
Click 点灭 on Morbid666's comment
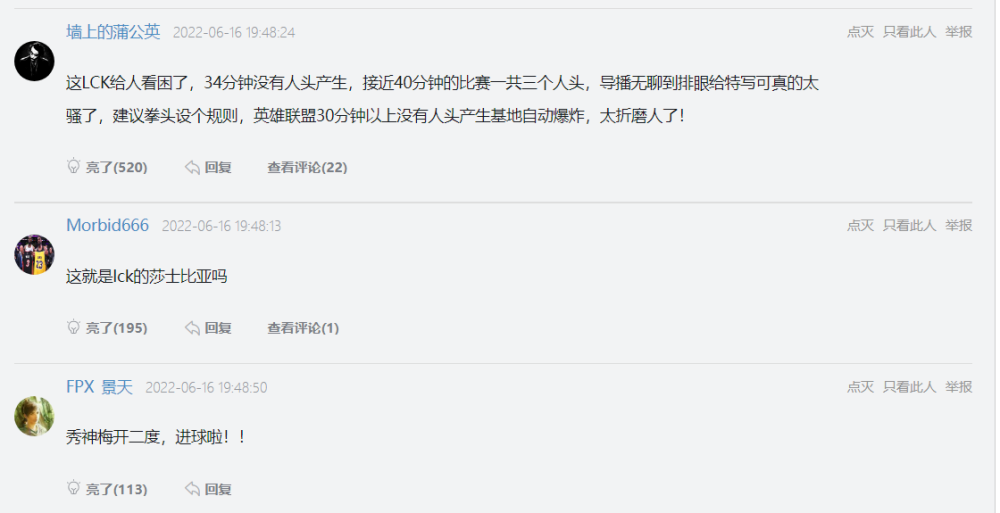point(860,225)
